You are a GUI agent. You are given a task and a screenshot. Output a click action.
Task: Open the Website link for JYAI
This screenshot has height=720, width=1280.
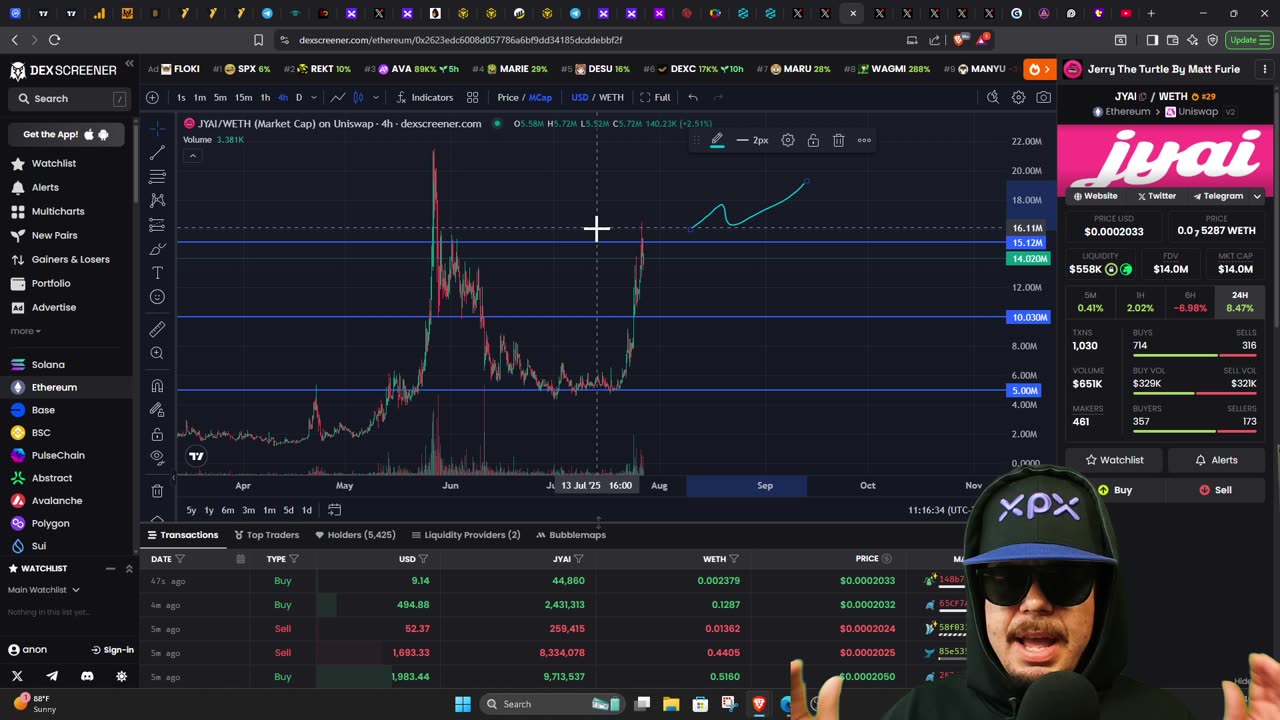click(x=1094, y=196)
